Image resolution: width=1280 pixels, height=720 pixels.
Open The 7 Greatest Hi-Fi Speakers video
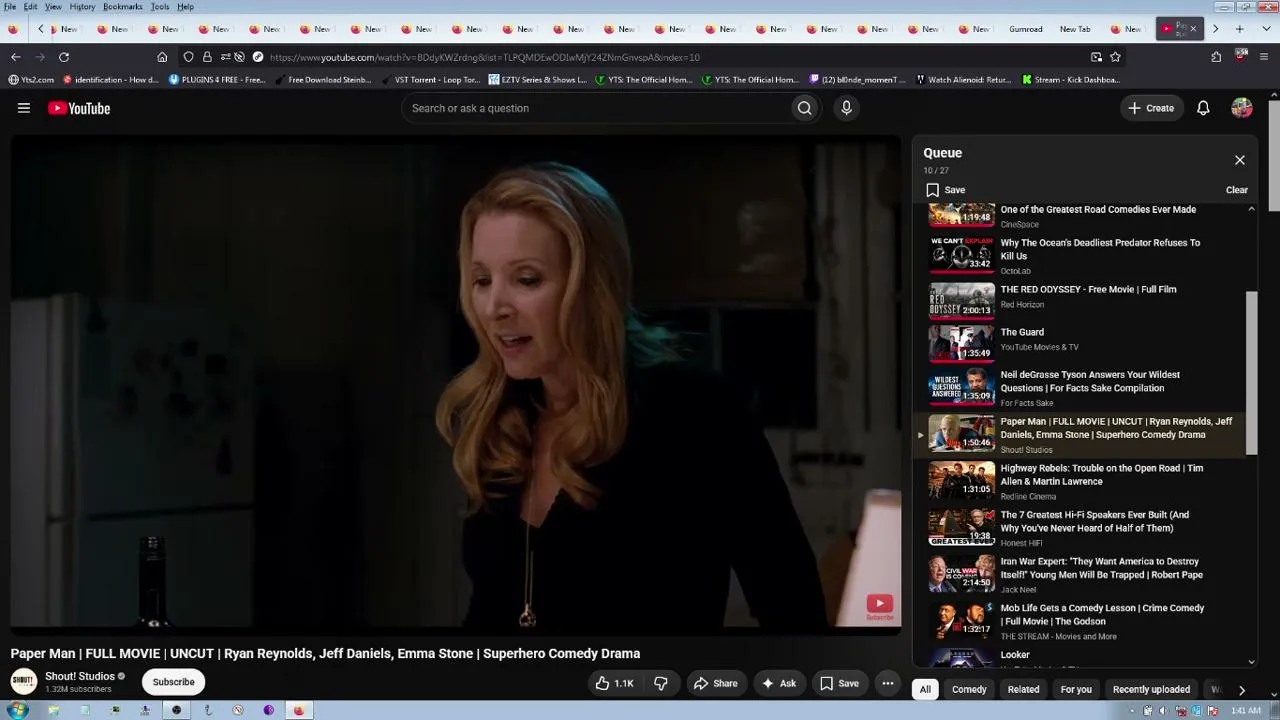coord(1095,521)
